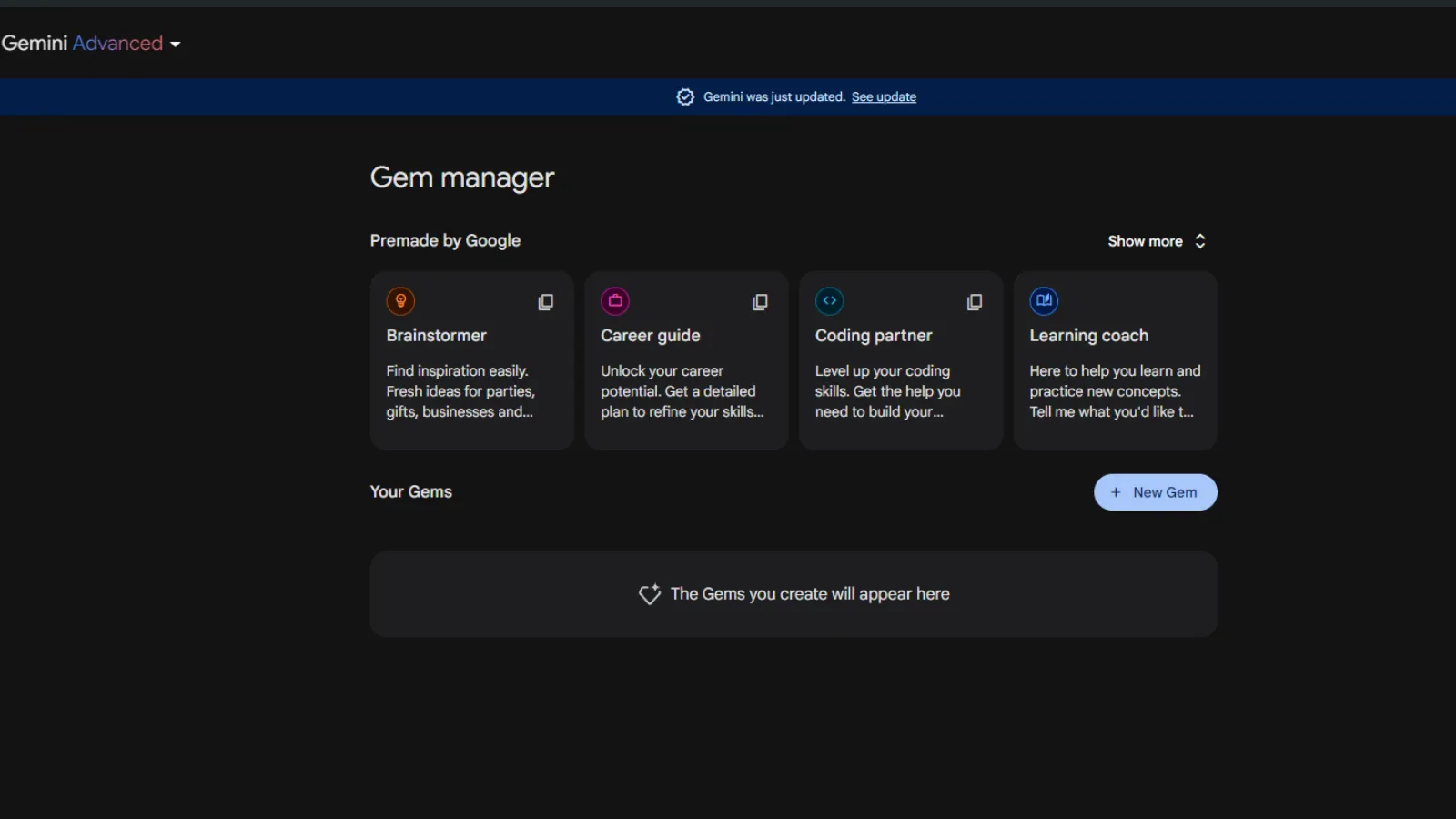Click the Gem manager heading
The width and height of the screenshot is (1456, 819).
click(x=462, y=177)
